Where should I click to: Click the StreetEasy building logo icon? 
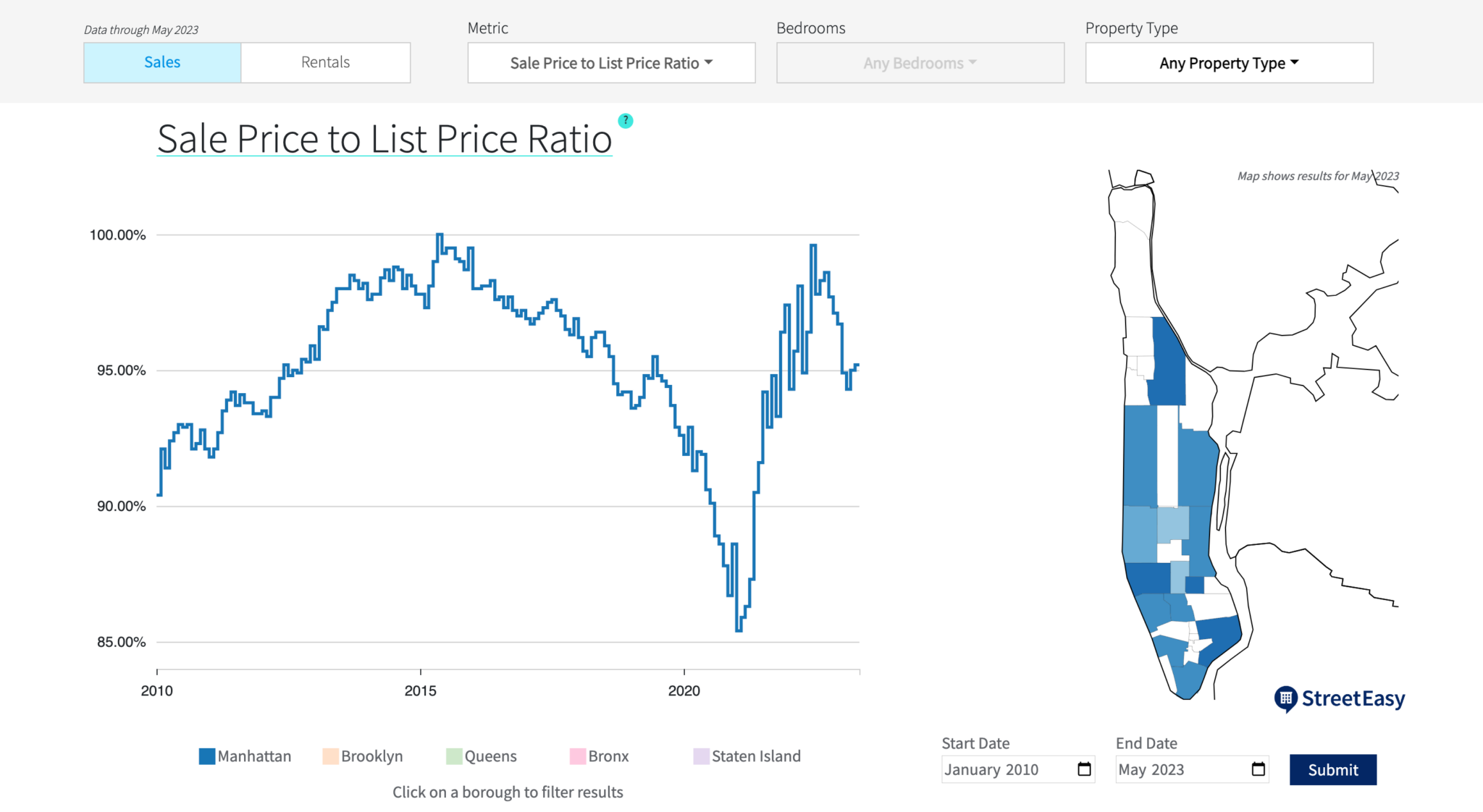1286,698
